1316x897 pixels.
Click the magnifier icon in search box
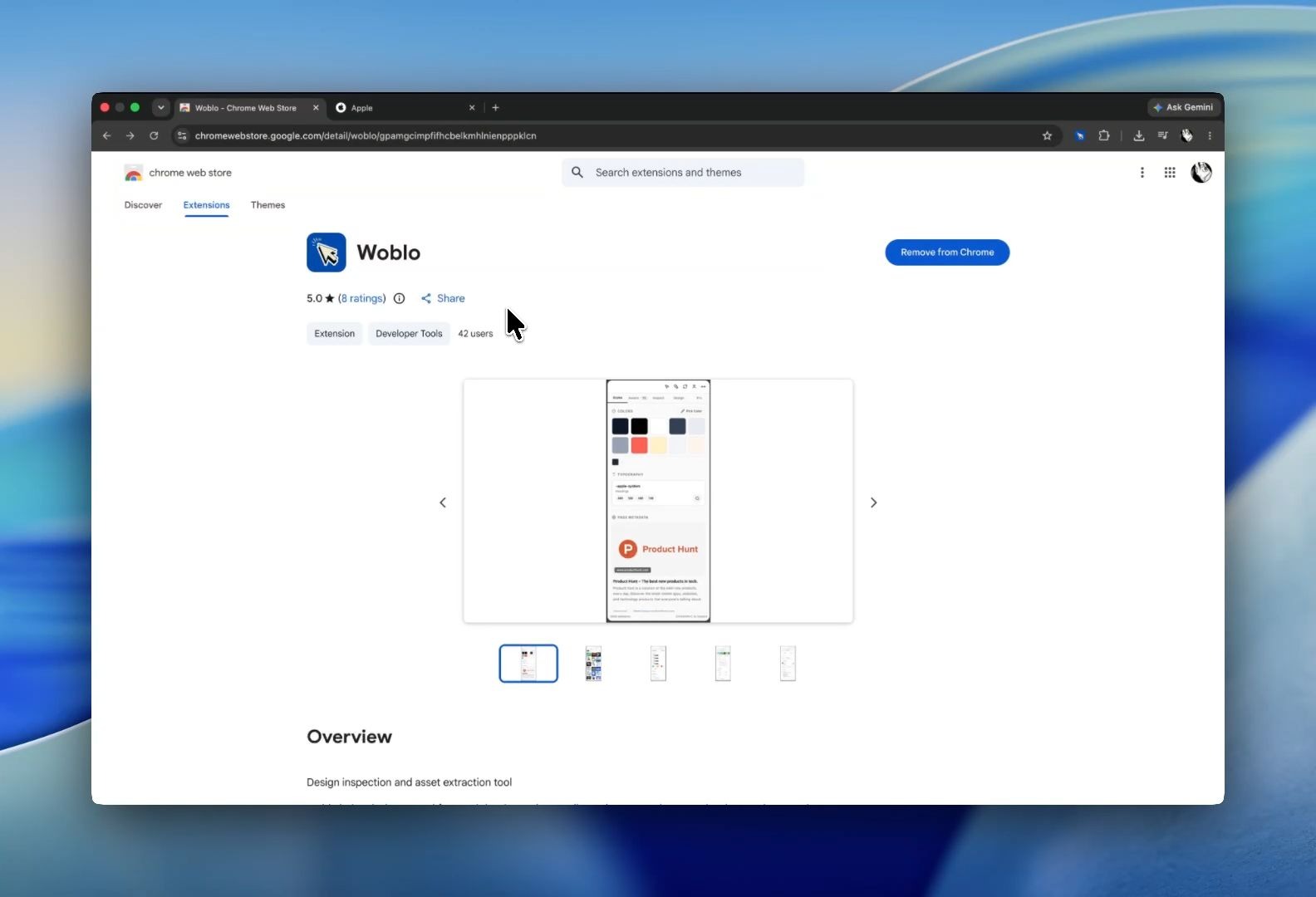[x=577, y=173]
